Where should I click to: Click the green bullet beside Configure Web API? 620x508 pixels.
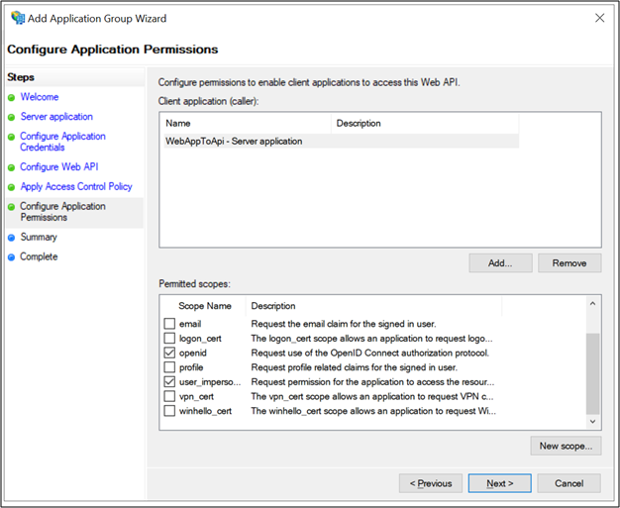click(x=11, y=168)
